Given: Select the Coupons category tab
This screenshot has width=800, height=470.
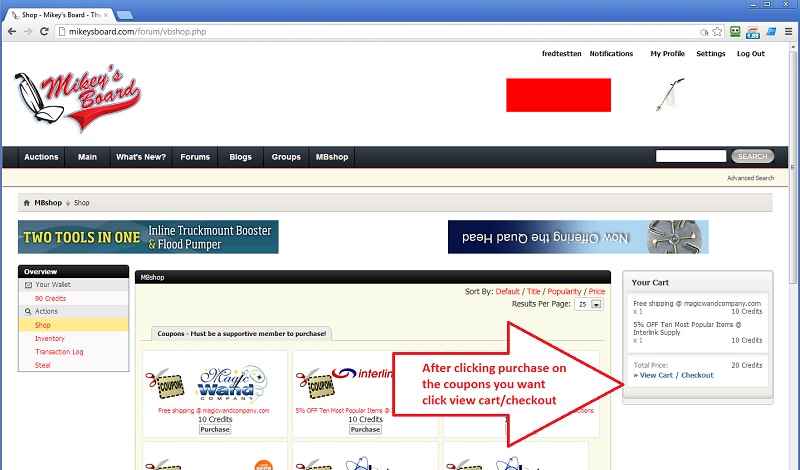Looking at the screenshot, I should click(x=241, y=334).
